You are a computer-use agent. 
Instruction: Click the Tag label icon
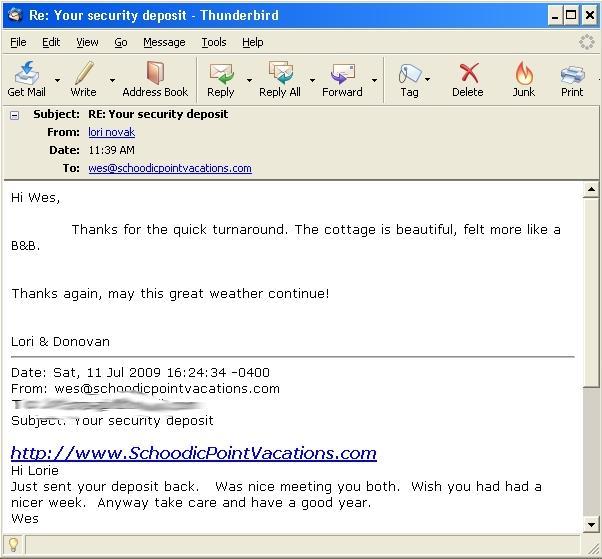(x=409, y=74)
